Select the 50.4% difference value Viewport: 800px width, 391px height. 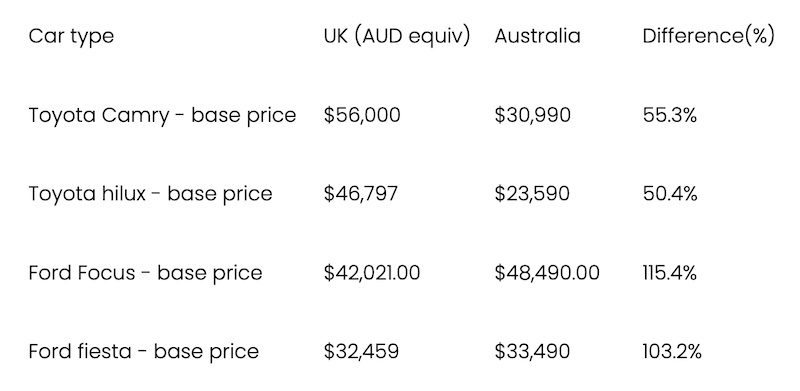click(x=669, y=193)
